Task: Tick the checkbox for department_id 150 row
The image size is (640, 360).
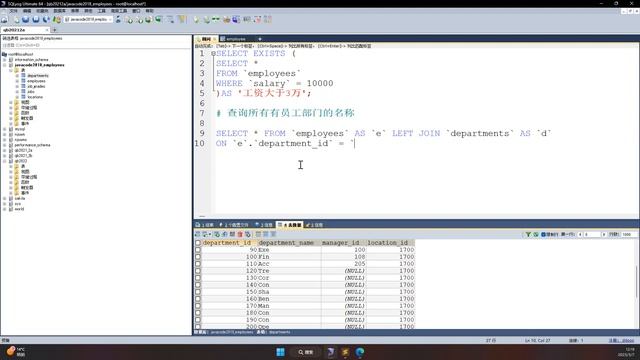Action: point(198,292)
